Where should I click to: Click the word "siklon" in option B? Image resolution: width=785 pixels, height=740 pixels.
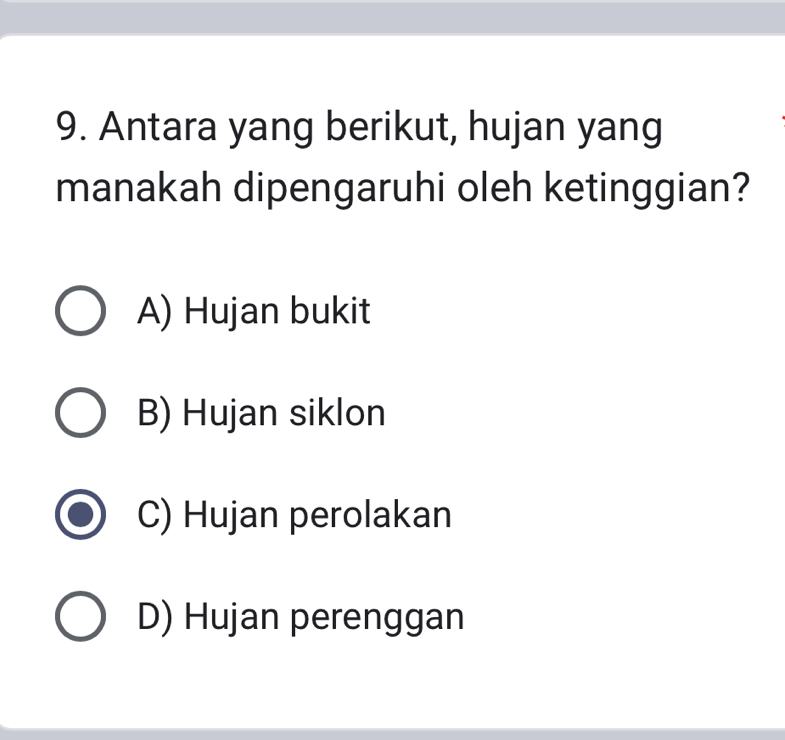[337, 413]
